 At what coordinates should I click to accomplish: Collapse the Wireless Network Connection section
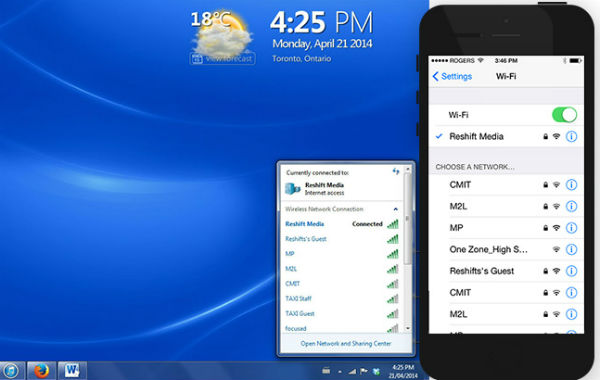tap(395, 209)
